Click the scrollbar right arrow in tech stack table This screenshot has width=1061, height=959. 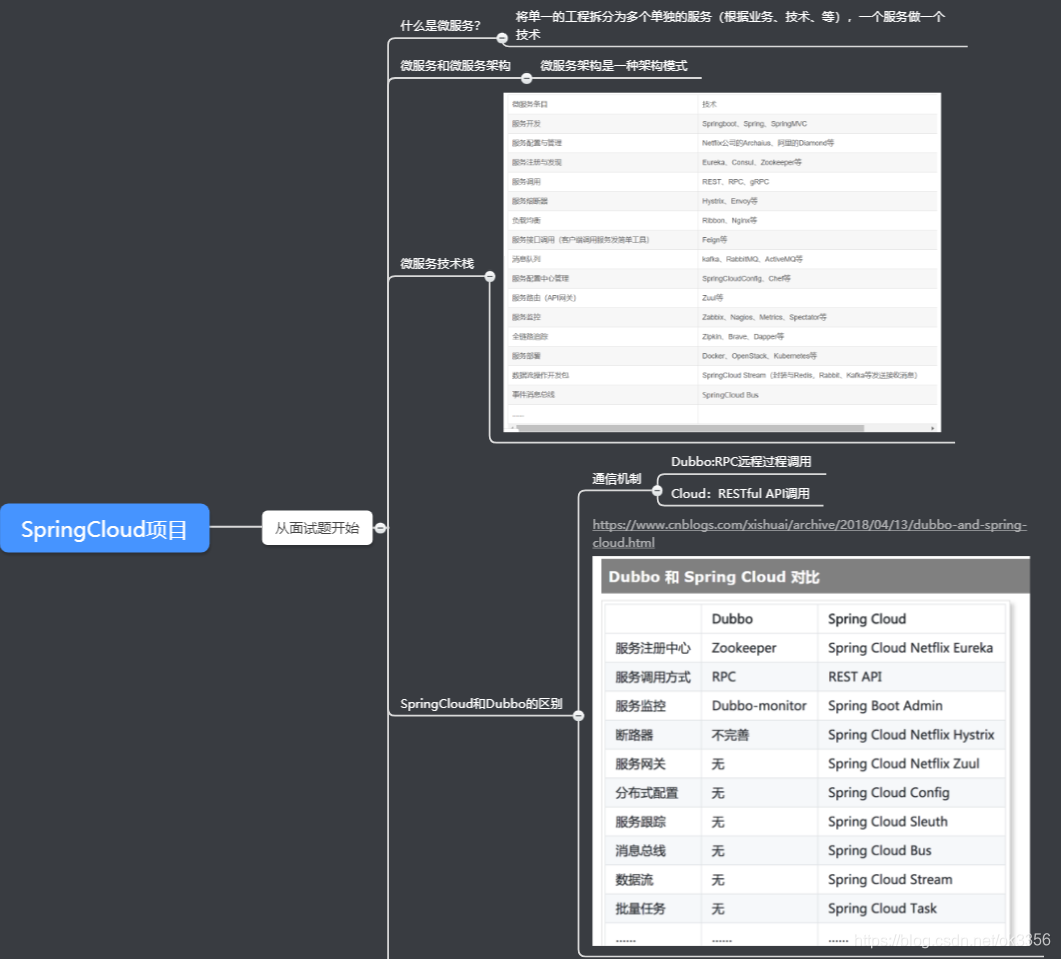coord(932,428)
